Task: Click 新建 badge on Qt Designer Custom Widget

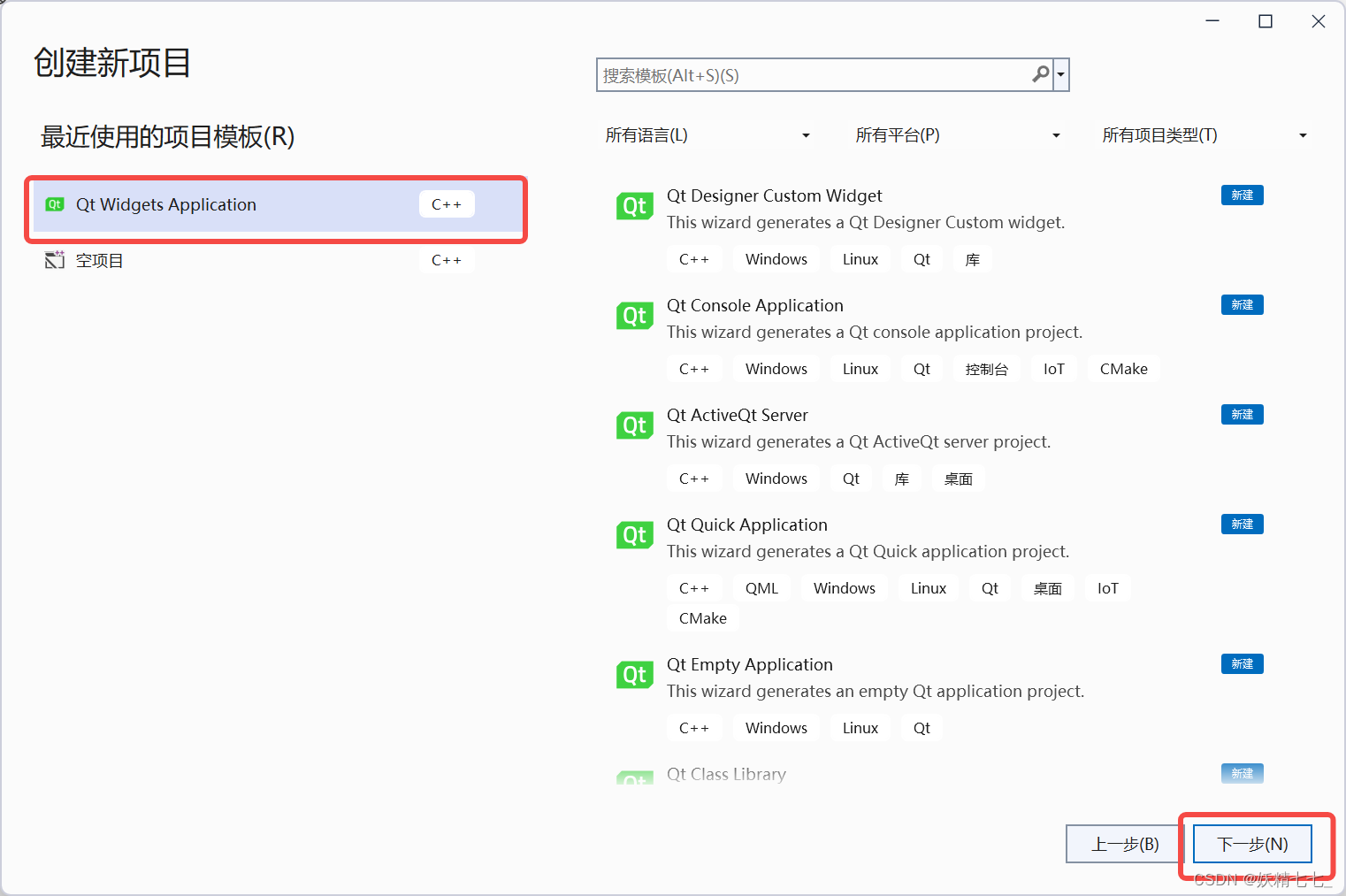Action: (x=1242, y=195)
